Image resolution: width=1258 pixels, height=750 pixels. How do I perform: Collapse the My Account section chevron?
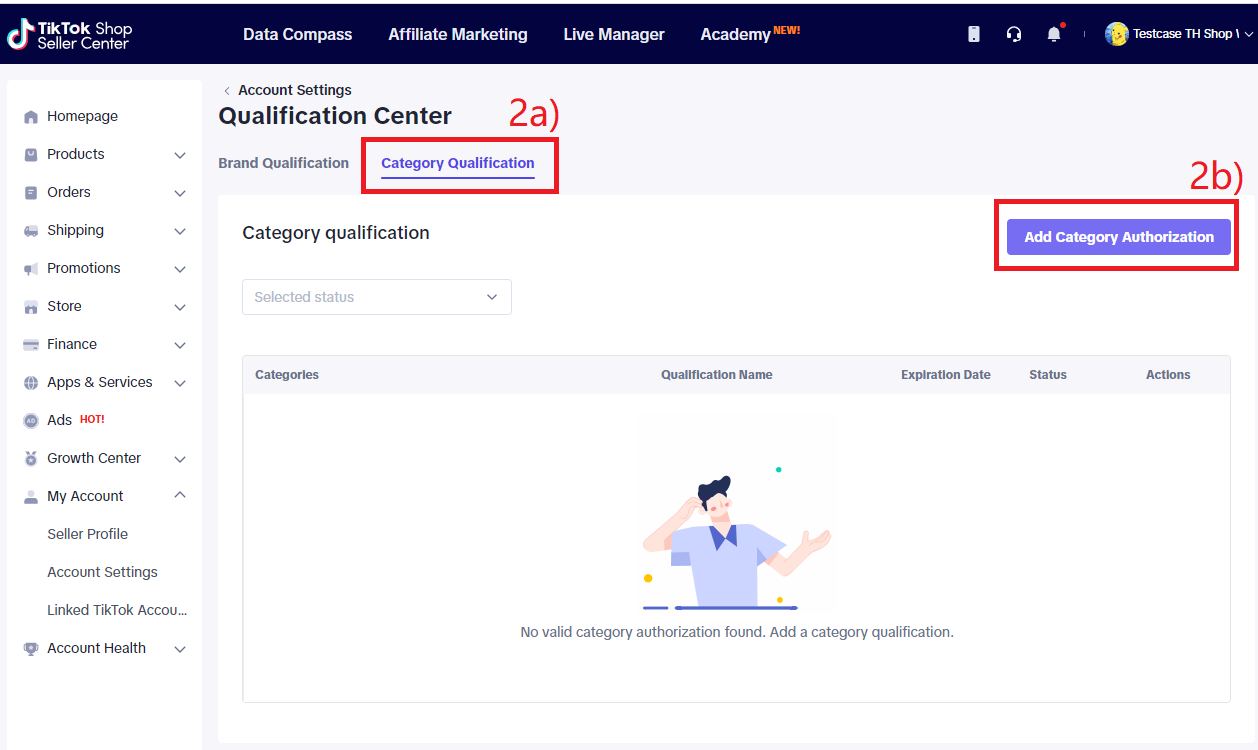[x=180, y=495]
